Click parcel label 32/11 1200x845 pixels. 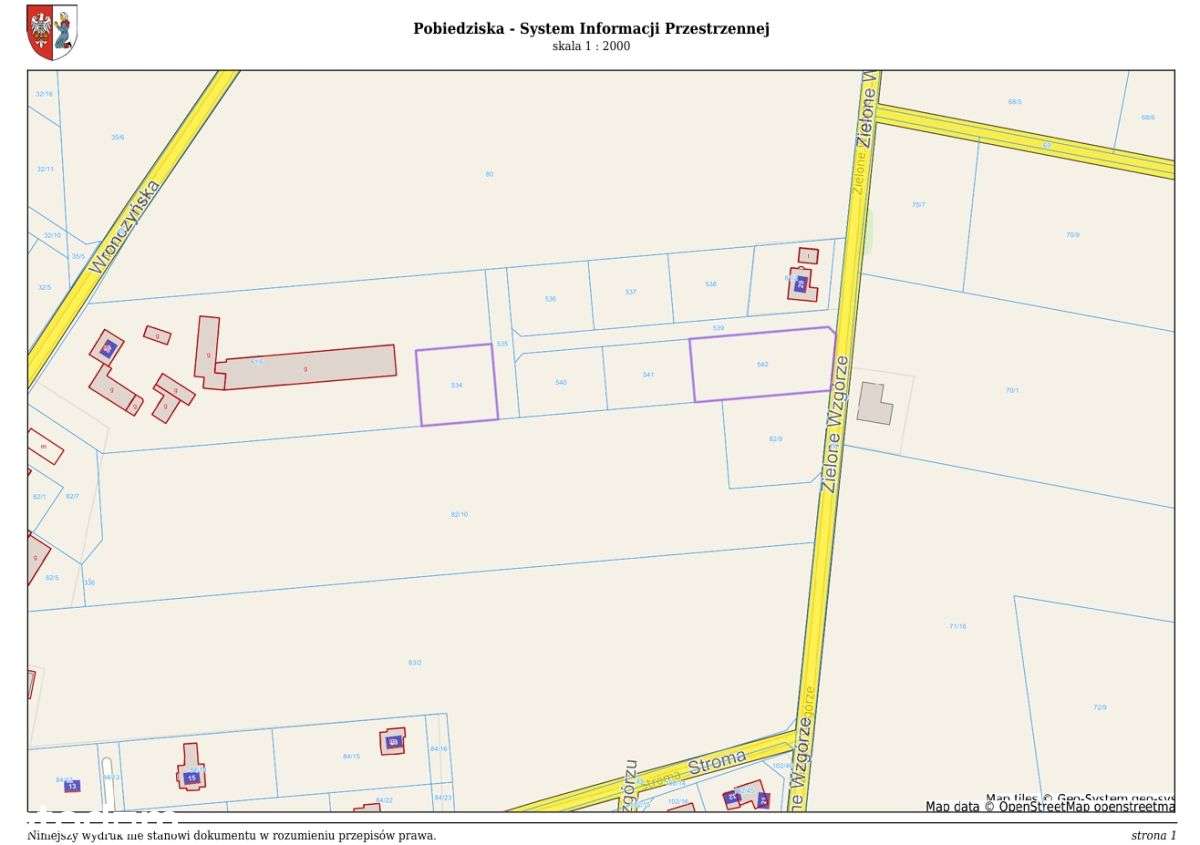click(x=45, y=169)
